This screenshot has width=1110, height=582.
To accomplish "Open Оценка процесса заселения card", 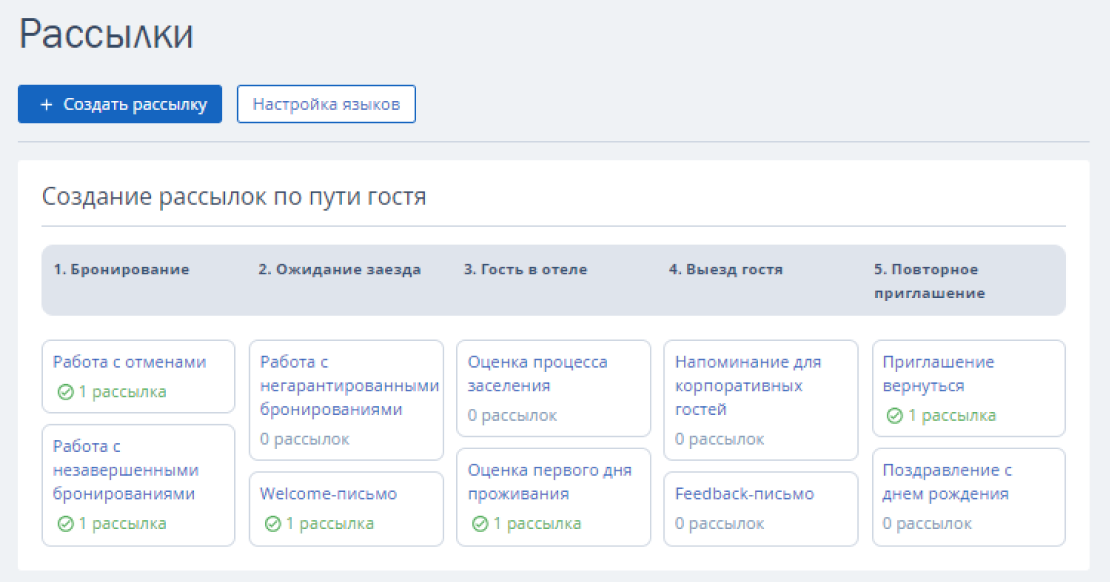I will coord(554,388).
